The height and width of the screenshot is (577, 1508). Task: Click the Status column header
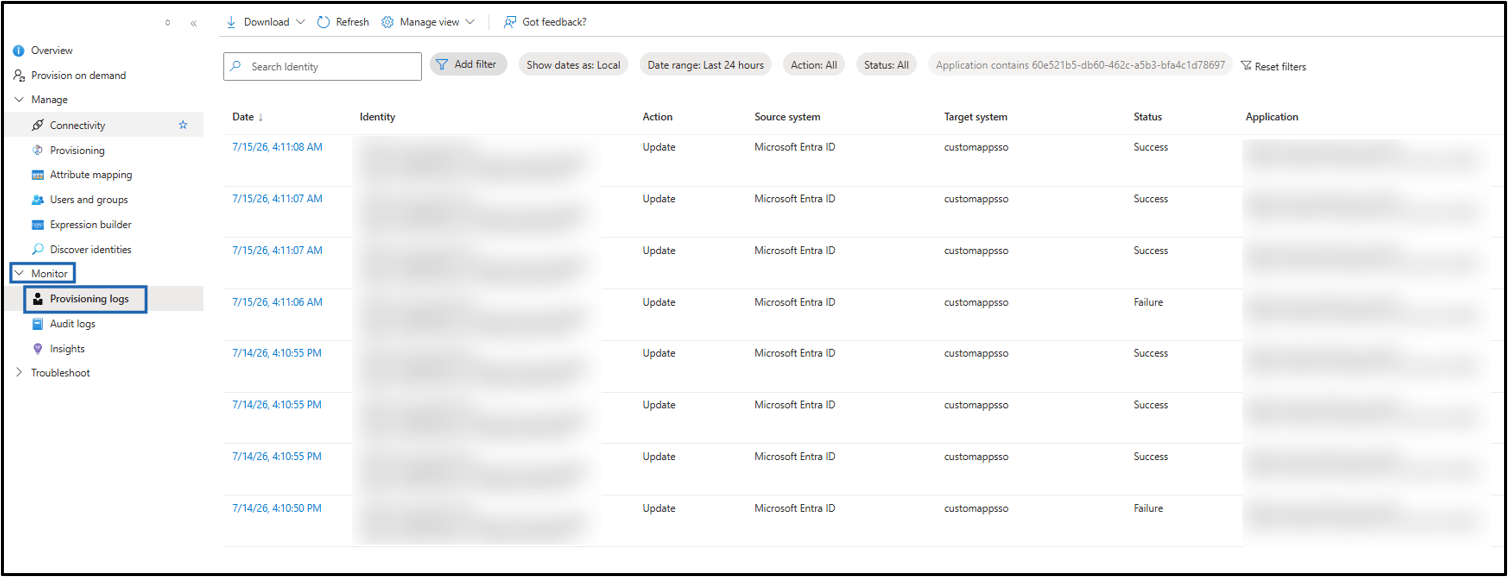click(1148, 117)
